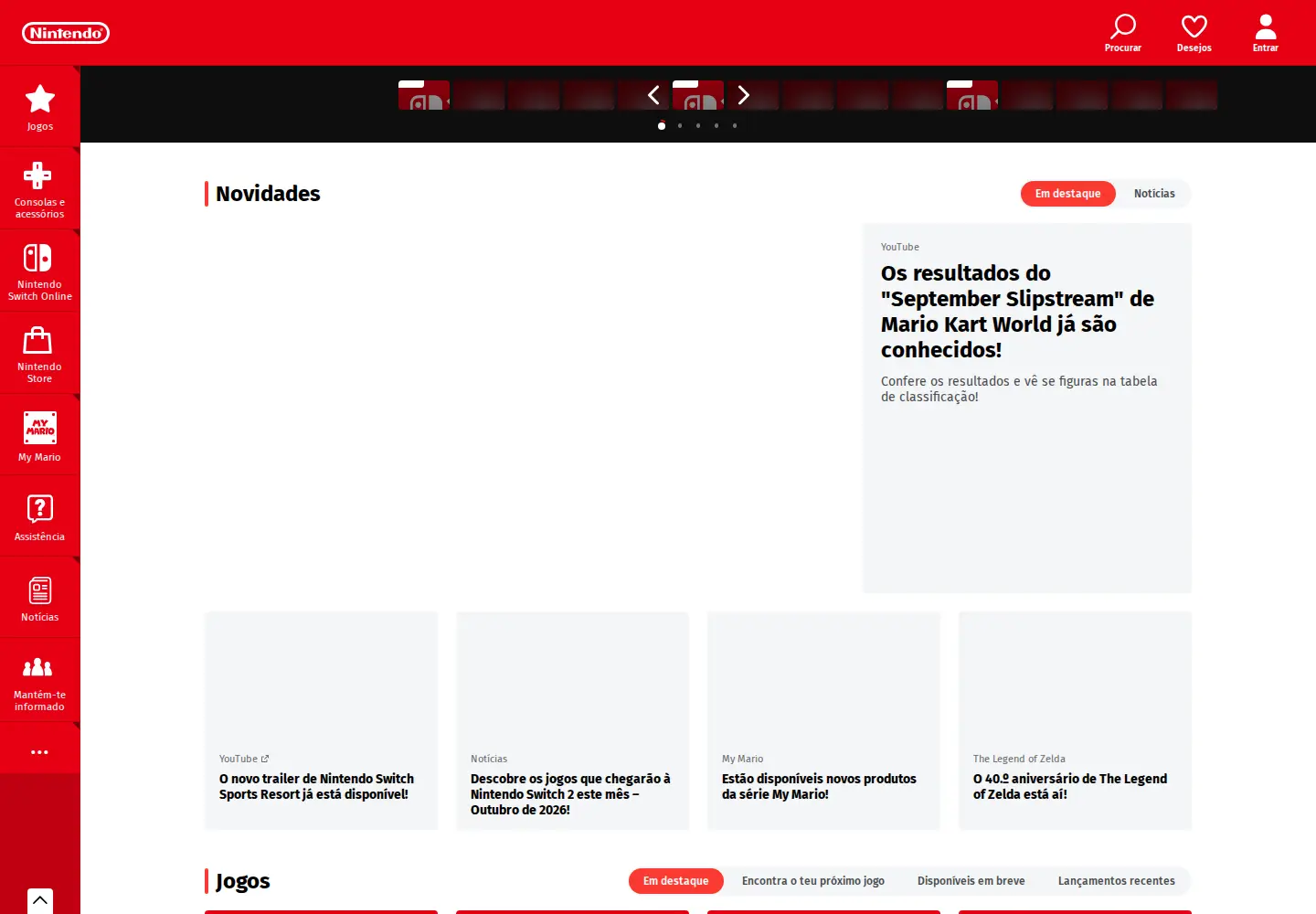The image size is (1316, 914).
Task: Open Mantém-te informado sidebar icon
Action: point(40,680)
